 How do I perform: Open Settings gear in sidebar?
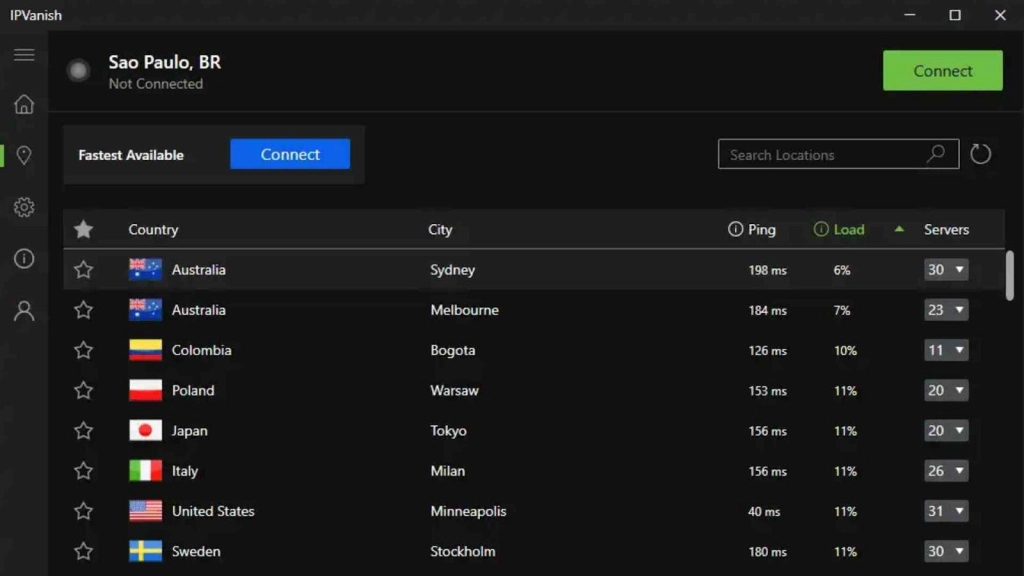point(24,207)
